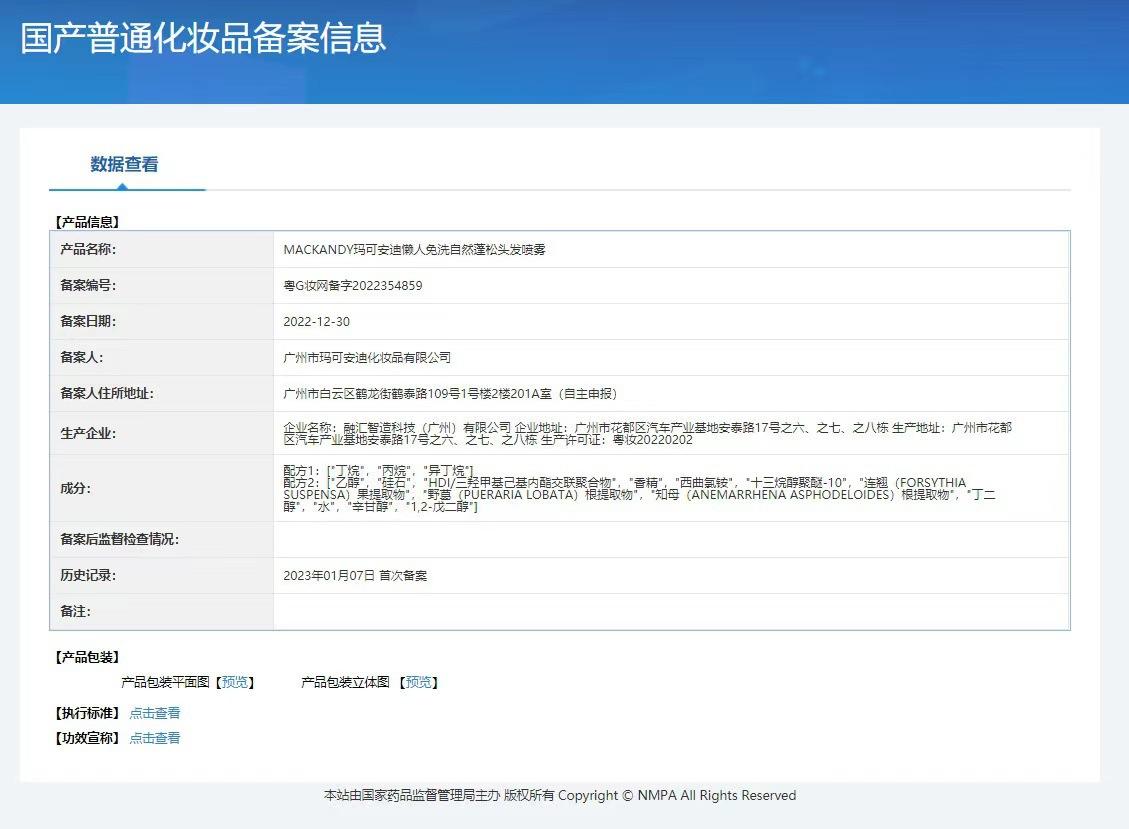Viewport: 1129px width, 829px height.
Task: Click the 备案日期 row label
Action: [88, 321]
